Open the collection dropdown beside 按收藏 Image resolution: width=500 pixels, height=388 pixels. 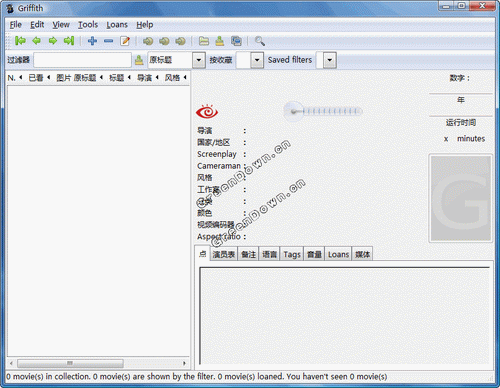point(257,60)
